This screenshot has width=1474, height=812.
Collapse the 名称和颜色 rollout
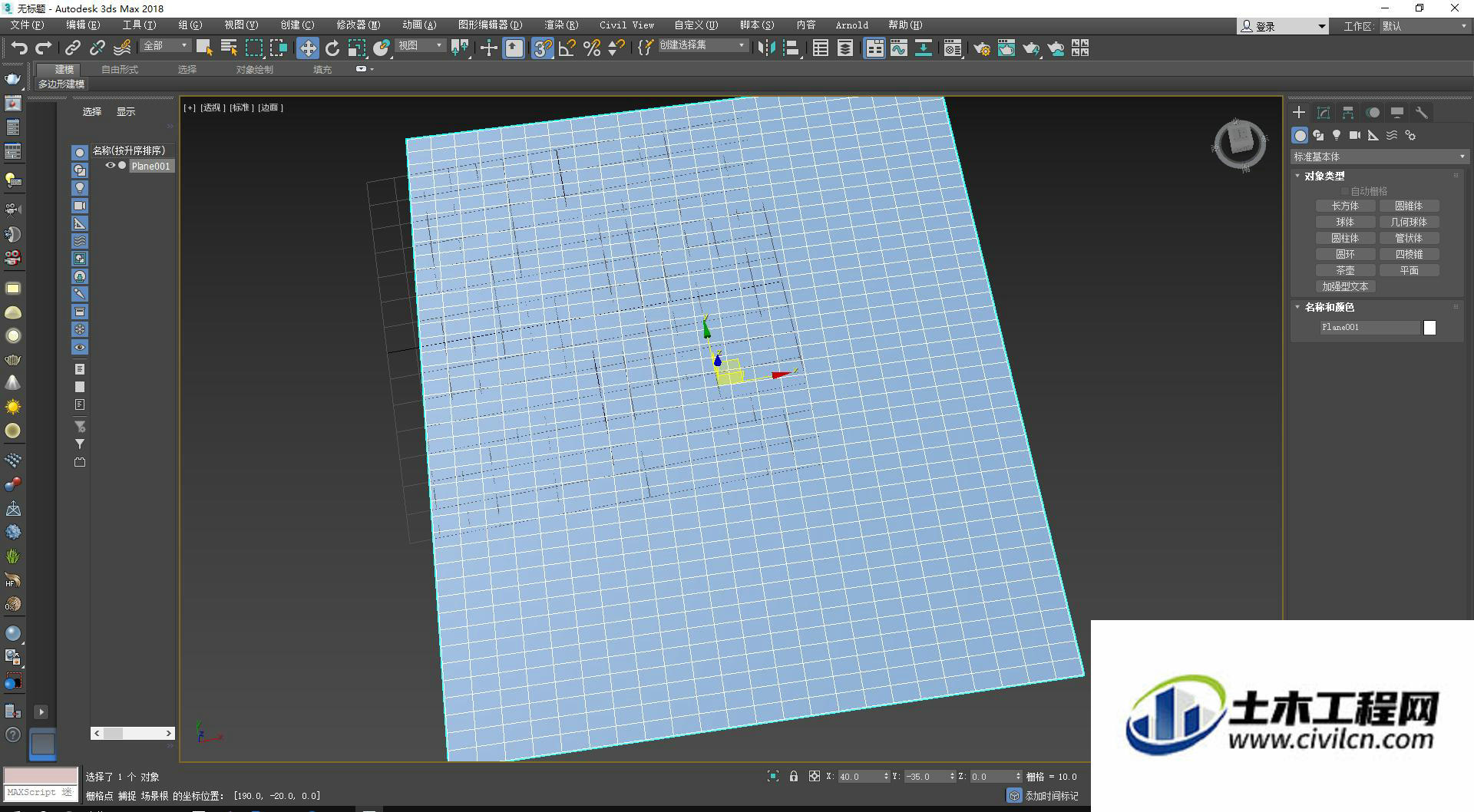[1329, 307]
